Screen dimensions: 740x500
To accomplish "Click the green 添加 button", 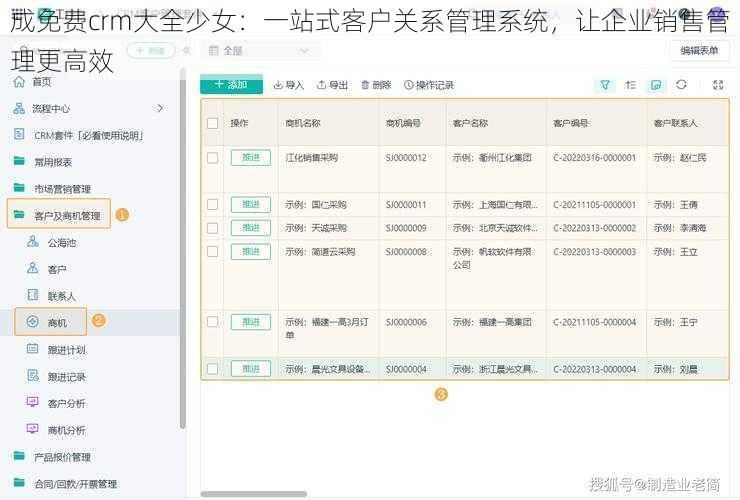I will [231, 85].
